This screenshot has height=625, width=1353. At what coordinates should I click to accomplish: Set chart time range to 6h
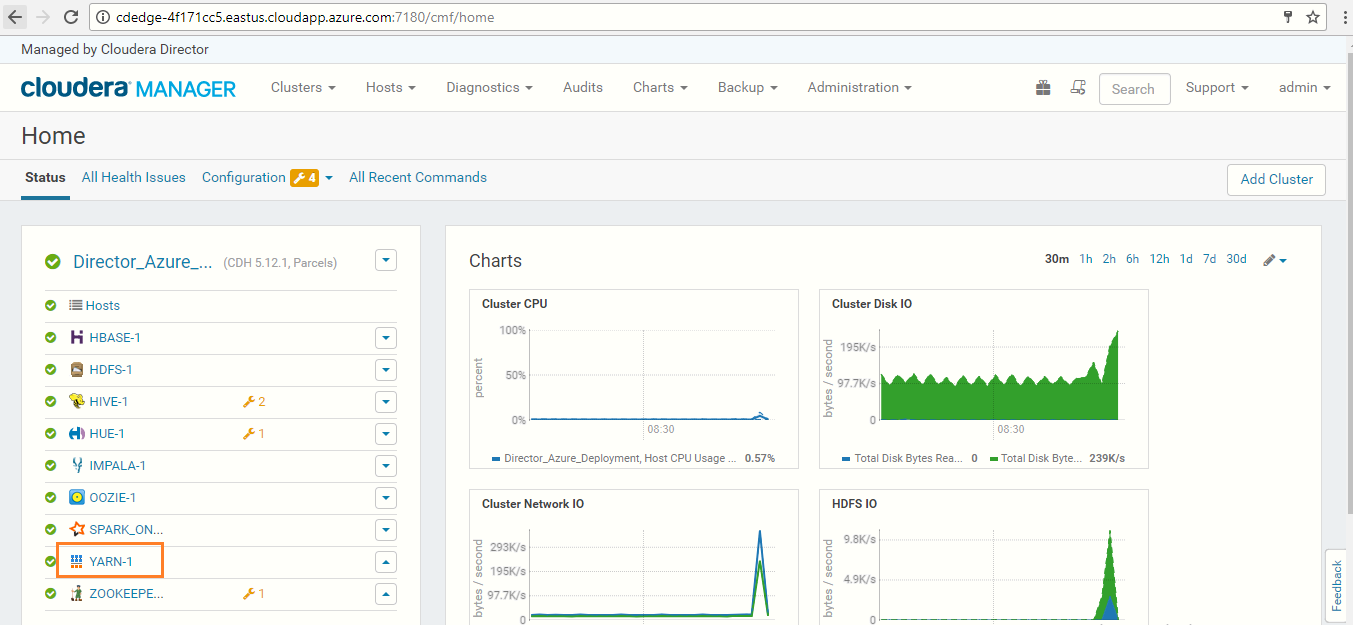pyautogui.click(x=1132, y=259)
